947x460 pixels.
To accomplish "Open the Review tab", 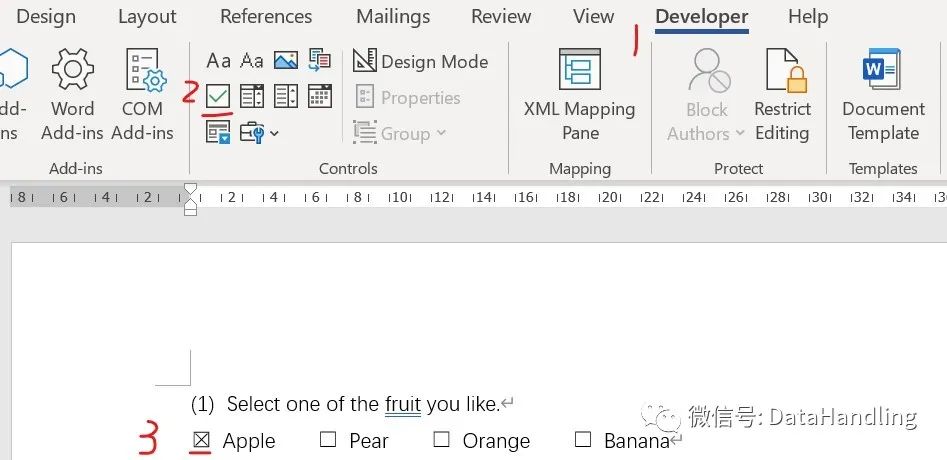I will (500, 17).
